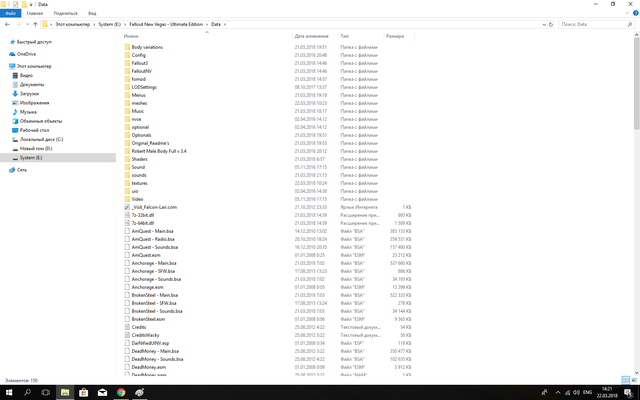Sort by Тип column header
640x400 pixels.
(x=344, y=36)
